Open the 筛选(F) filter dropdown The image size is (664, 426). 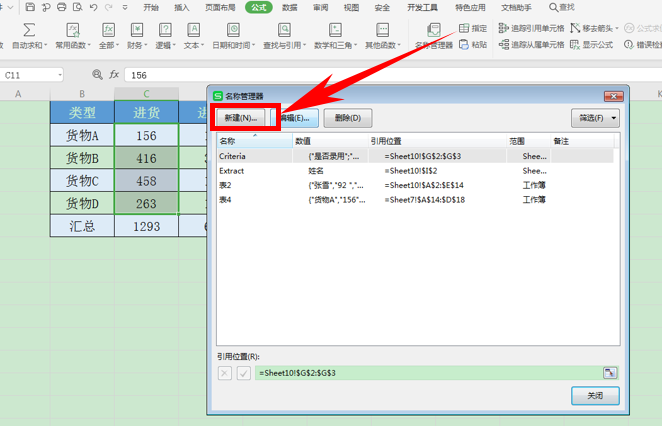595,118
